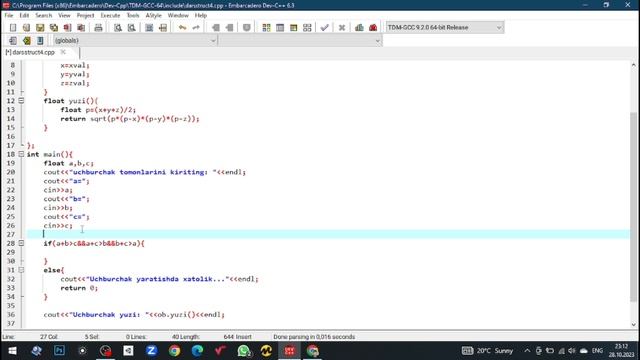Open the Tools menu
This screenshot has height=360, width=640.
(133, 15)
